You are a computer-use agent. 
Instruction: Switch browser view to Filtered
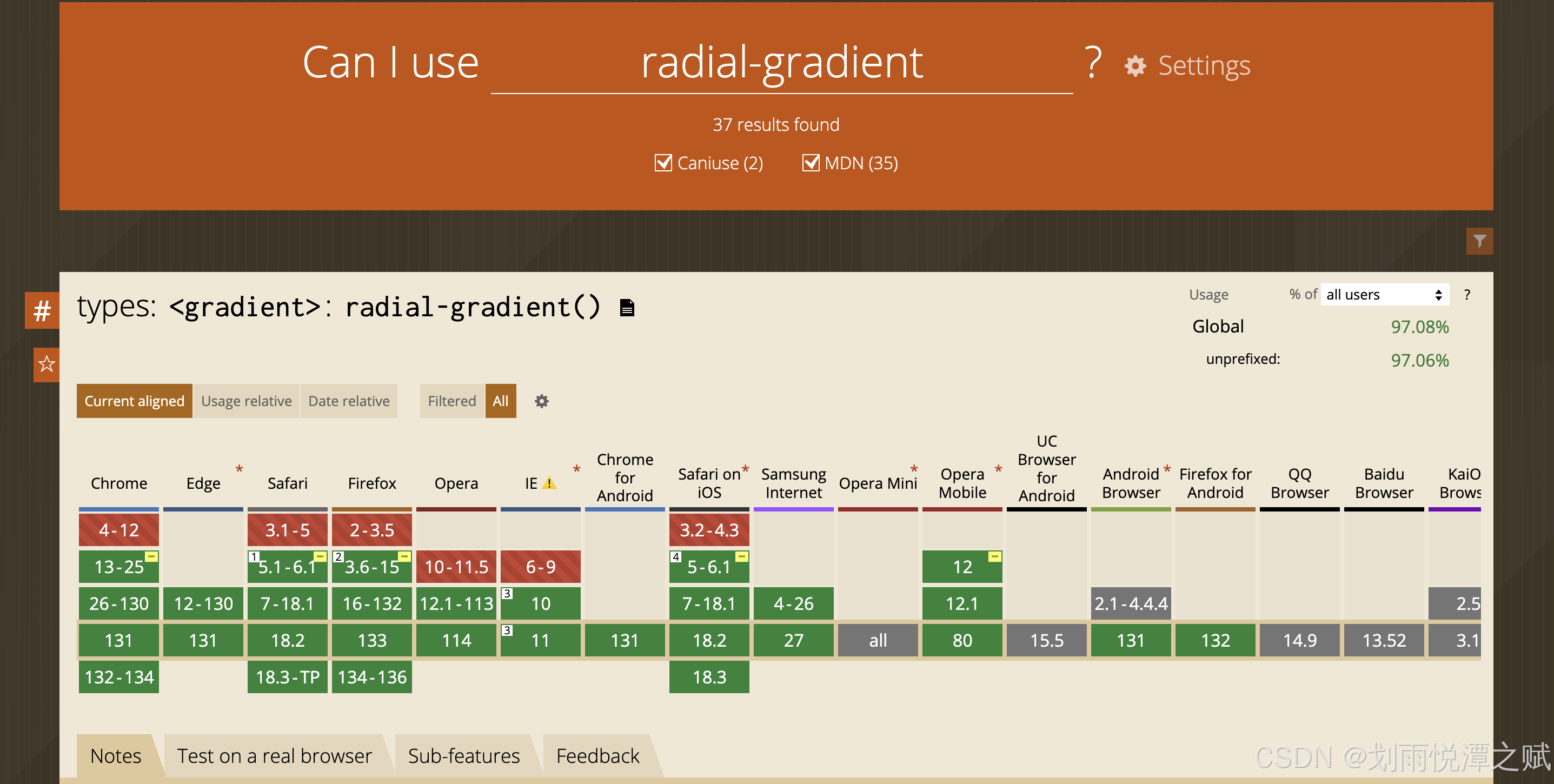coord(451,401)
